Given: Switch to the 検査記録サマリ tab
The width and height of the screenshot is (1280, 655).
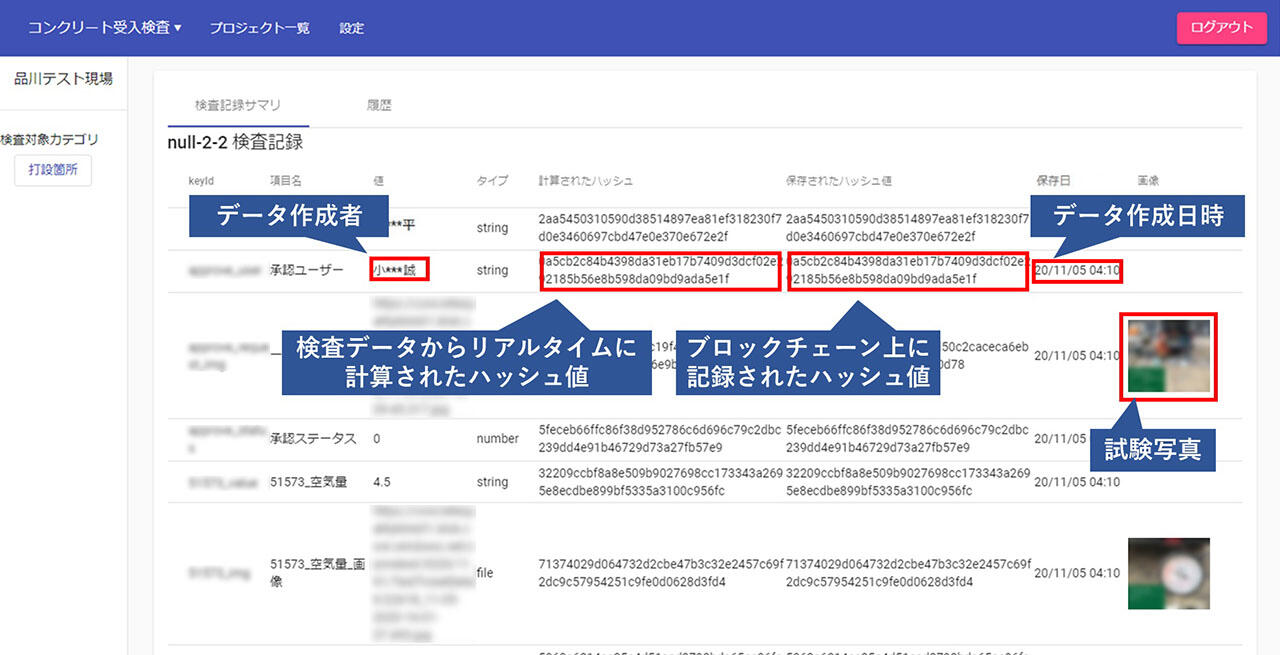Looking at the screenshot, I should [238, 105].
